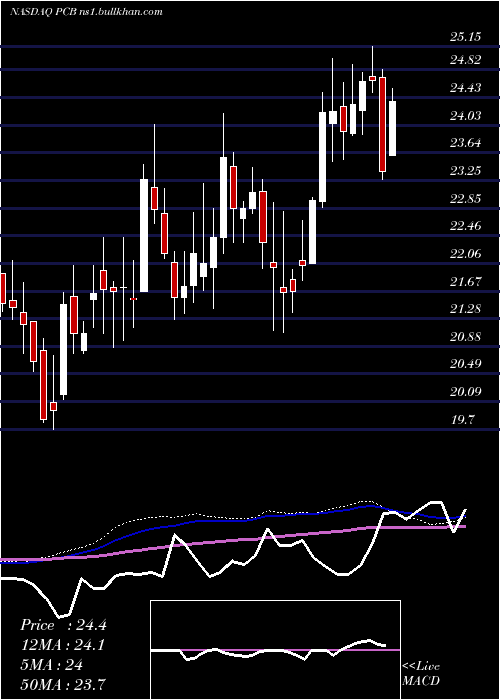Select the 25.15 price axis label

466,37
